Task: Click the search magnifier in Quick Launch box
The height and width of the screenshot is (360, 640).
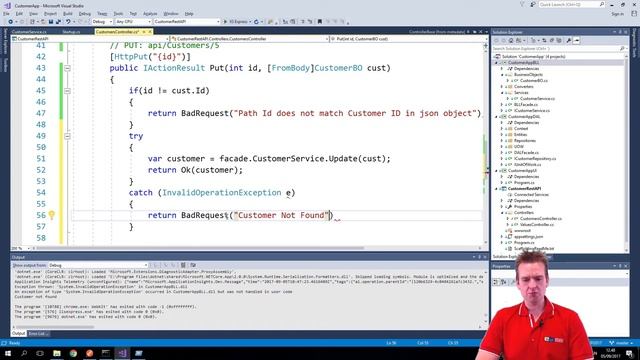Action: tap(602, 4)
